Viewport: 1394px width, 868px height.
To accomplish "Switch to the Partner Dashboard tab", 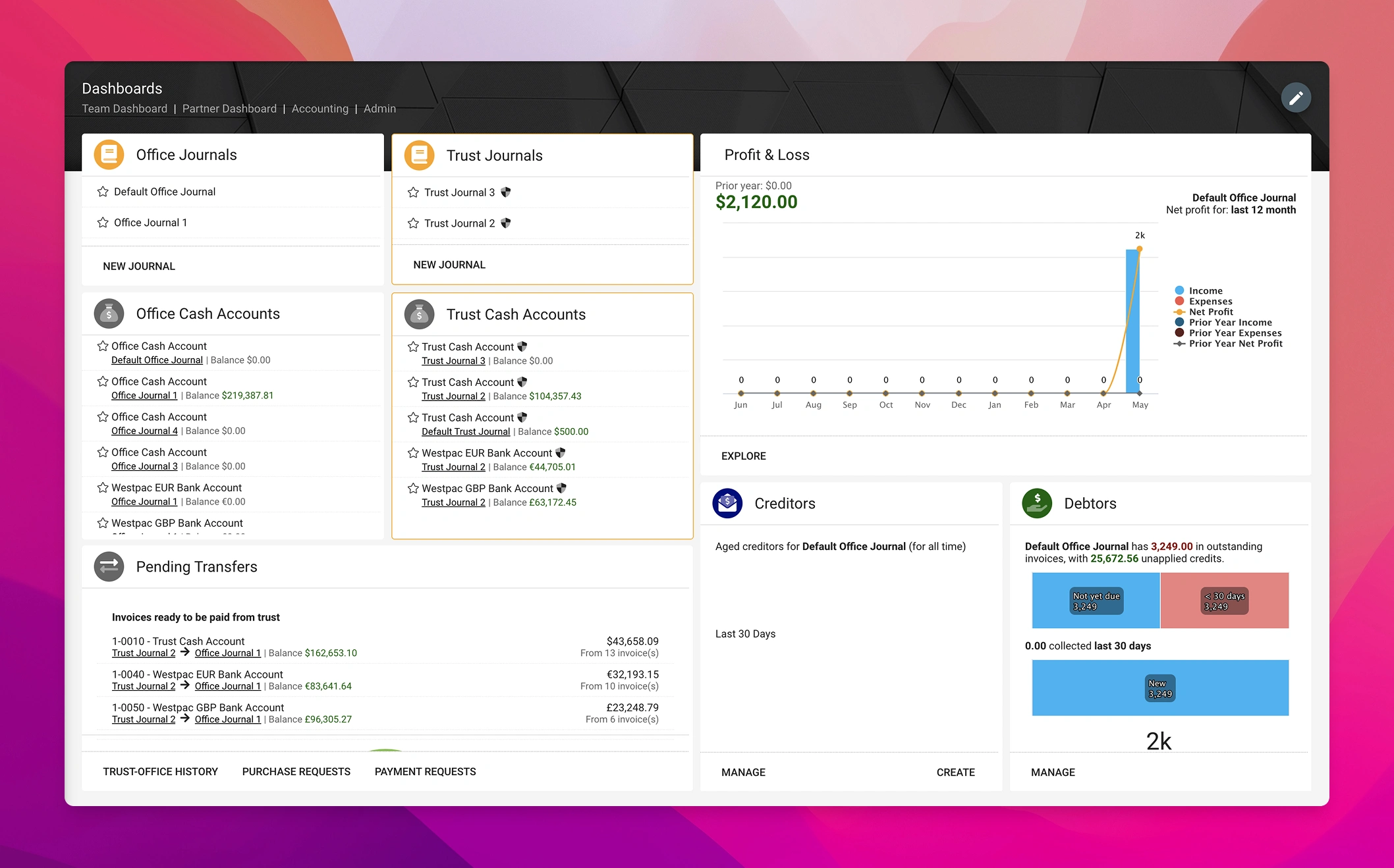I will click(229, 109).
